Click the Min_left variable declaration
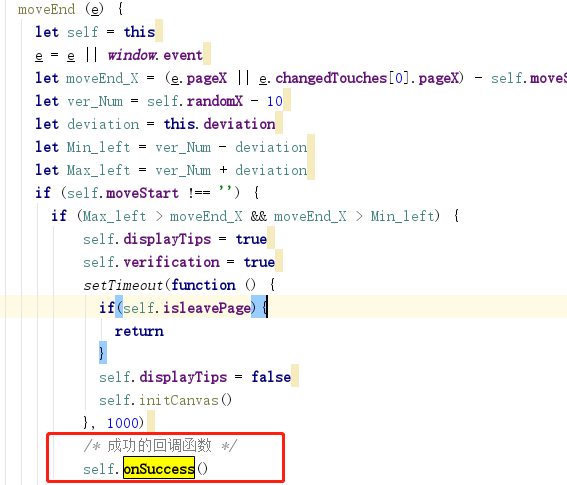Screen dimensions: 567x485 pos(98,147)
